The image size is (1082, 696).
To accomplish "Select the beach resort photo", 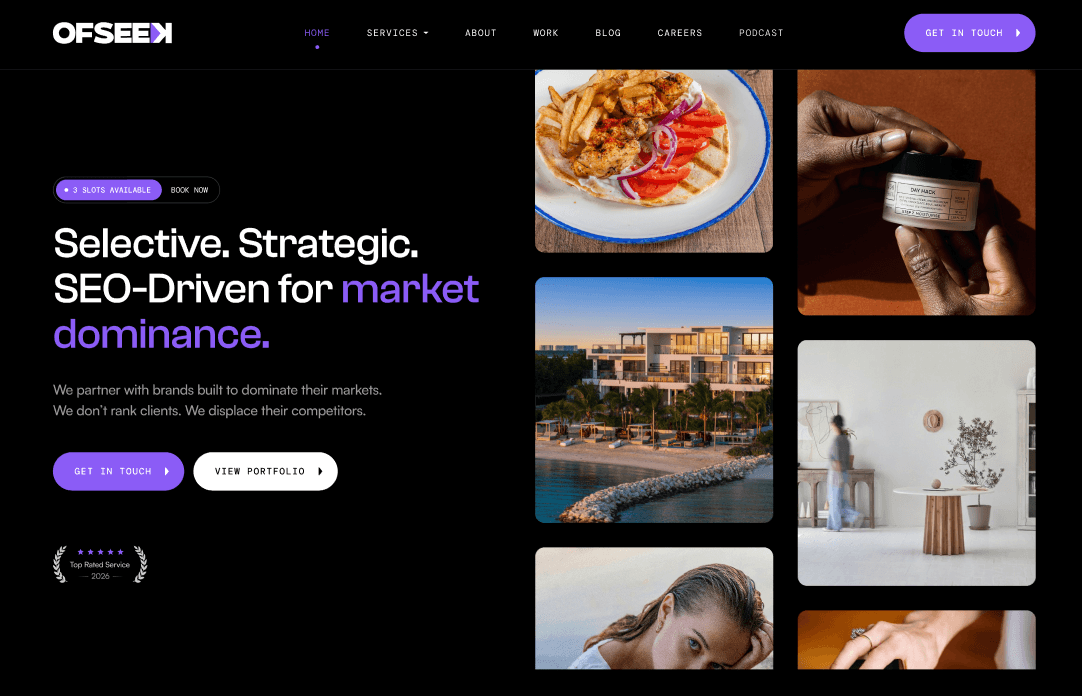I will coord(653,400).
